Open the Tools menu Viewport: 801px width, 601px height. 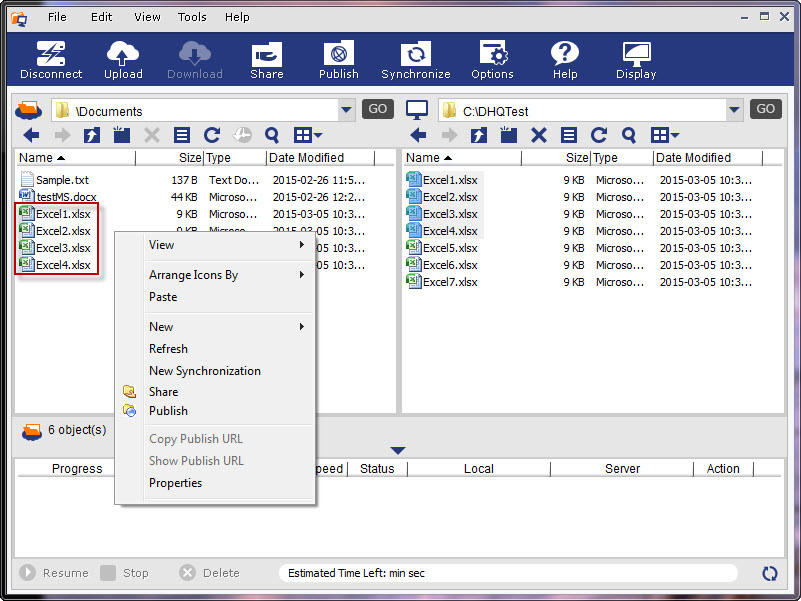[192, 17]
